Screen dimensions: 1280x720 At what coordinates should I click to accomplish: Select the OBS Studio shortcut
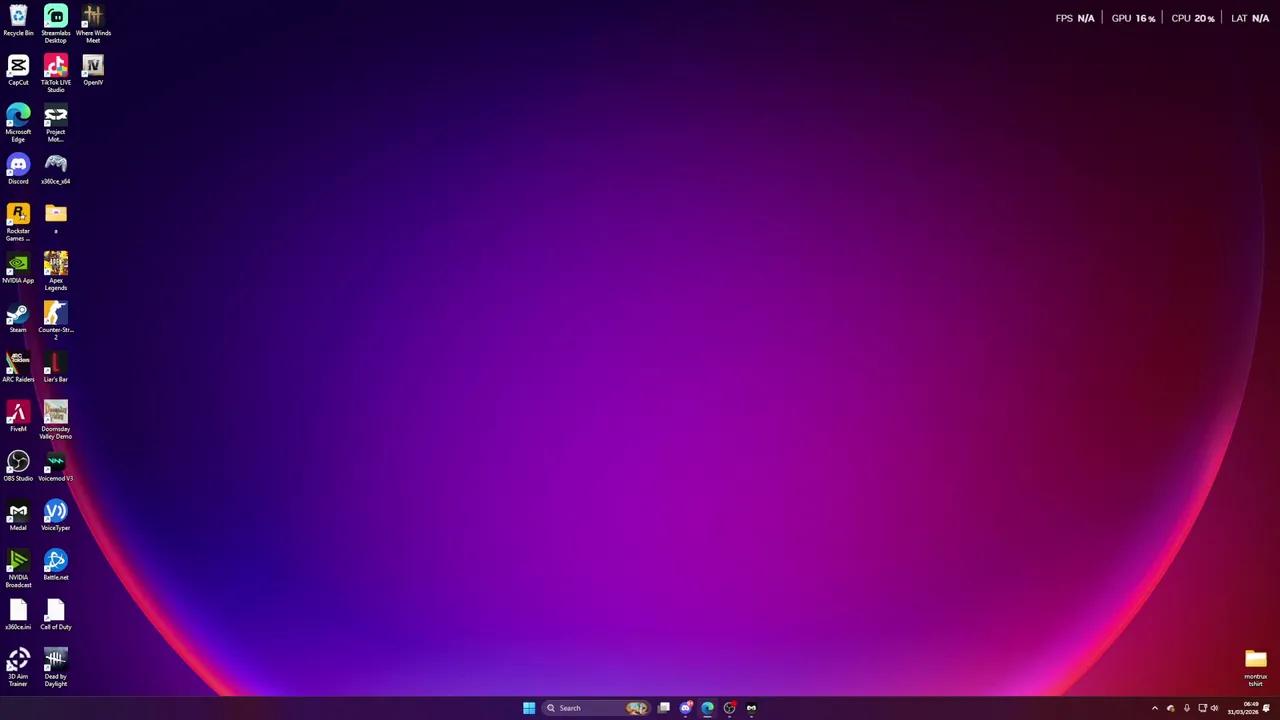(x=18, y=466)
